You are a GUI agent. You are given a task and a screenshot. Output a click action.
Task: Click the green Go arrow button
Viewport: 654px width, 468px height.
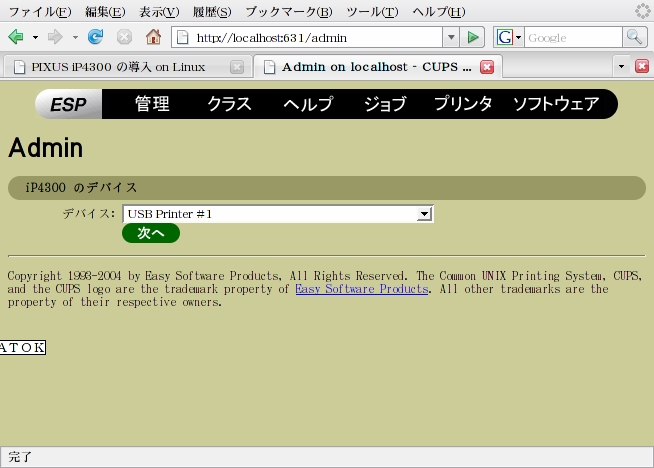pos(473,38)
